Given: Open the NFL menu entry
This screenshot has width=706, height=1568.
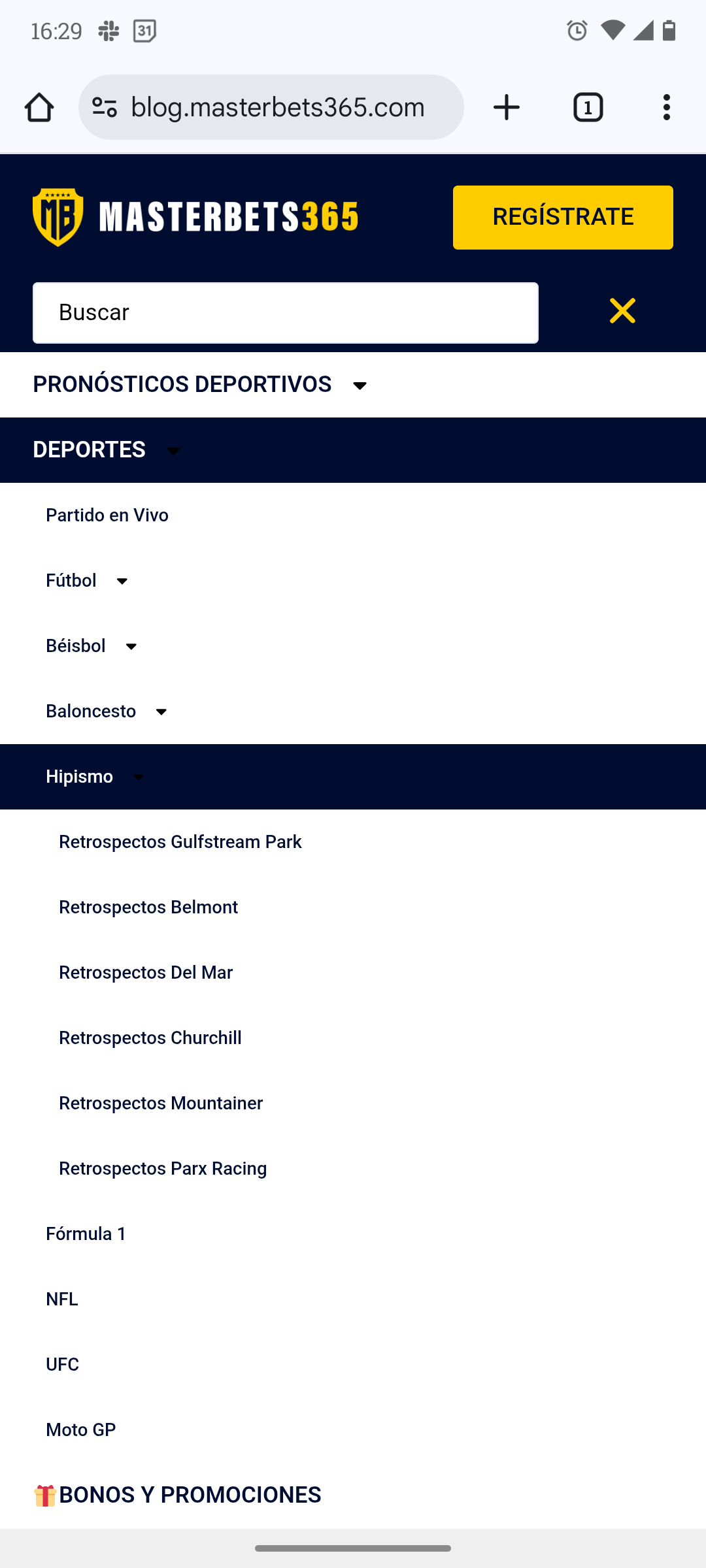Looking at the screenshot, I should click(x=62, y=1299).
